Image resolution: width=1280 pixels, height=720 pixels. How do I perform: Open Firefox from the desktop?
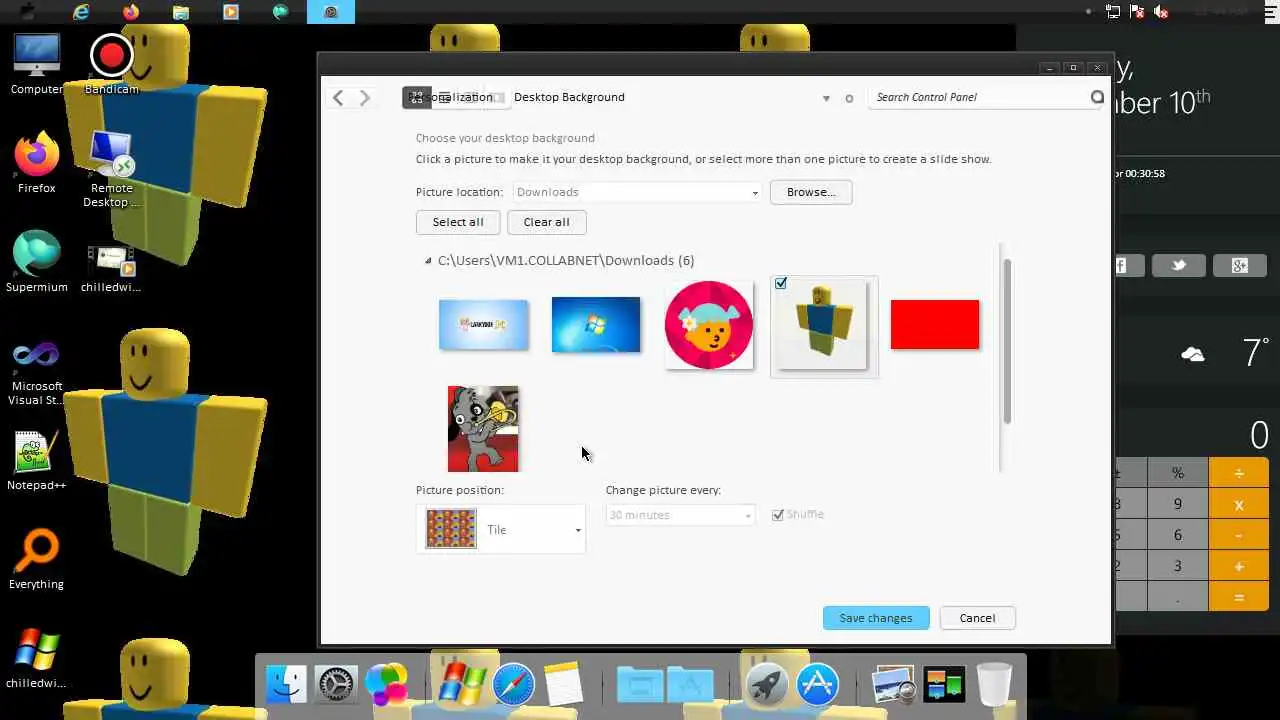pyautogui.click(x=36, y=163)
